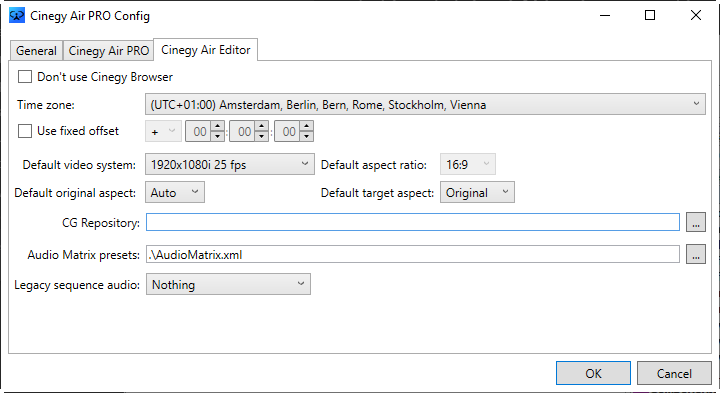This screenshot has width=720, height=393.
Task: Increase the minutes offset value
Action: [x=262, y=126]
